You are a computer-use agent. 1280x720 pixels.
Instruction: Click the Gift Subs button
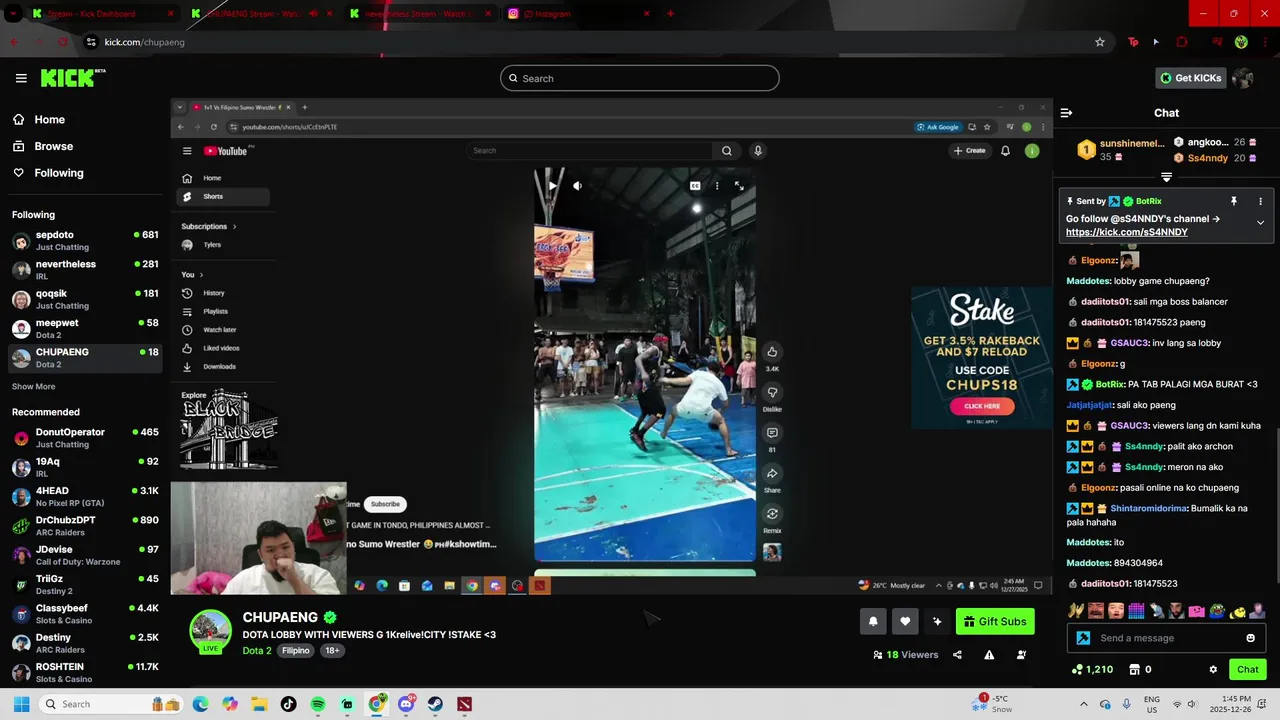click(995, 621)
